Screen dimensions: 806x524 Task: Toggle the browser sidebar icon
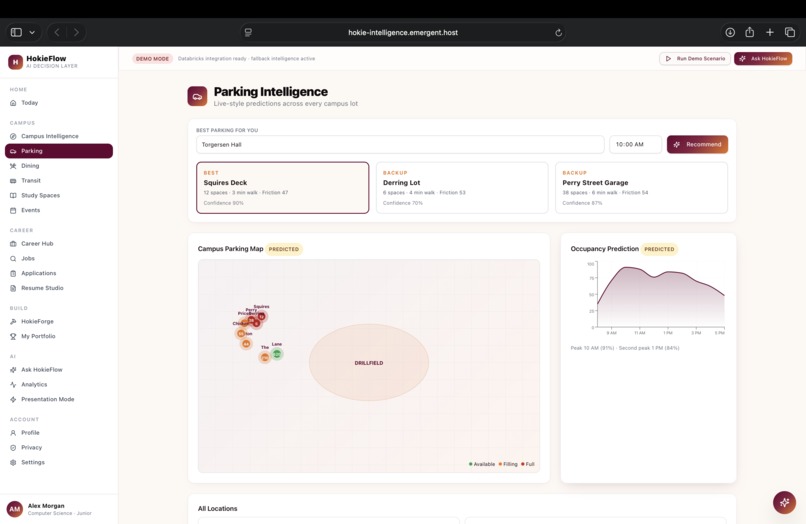(16, 32)
